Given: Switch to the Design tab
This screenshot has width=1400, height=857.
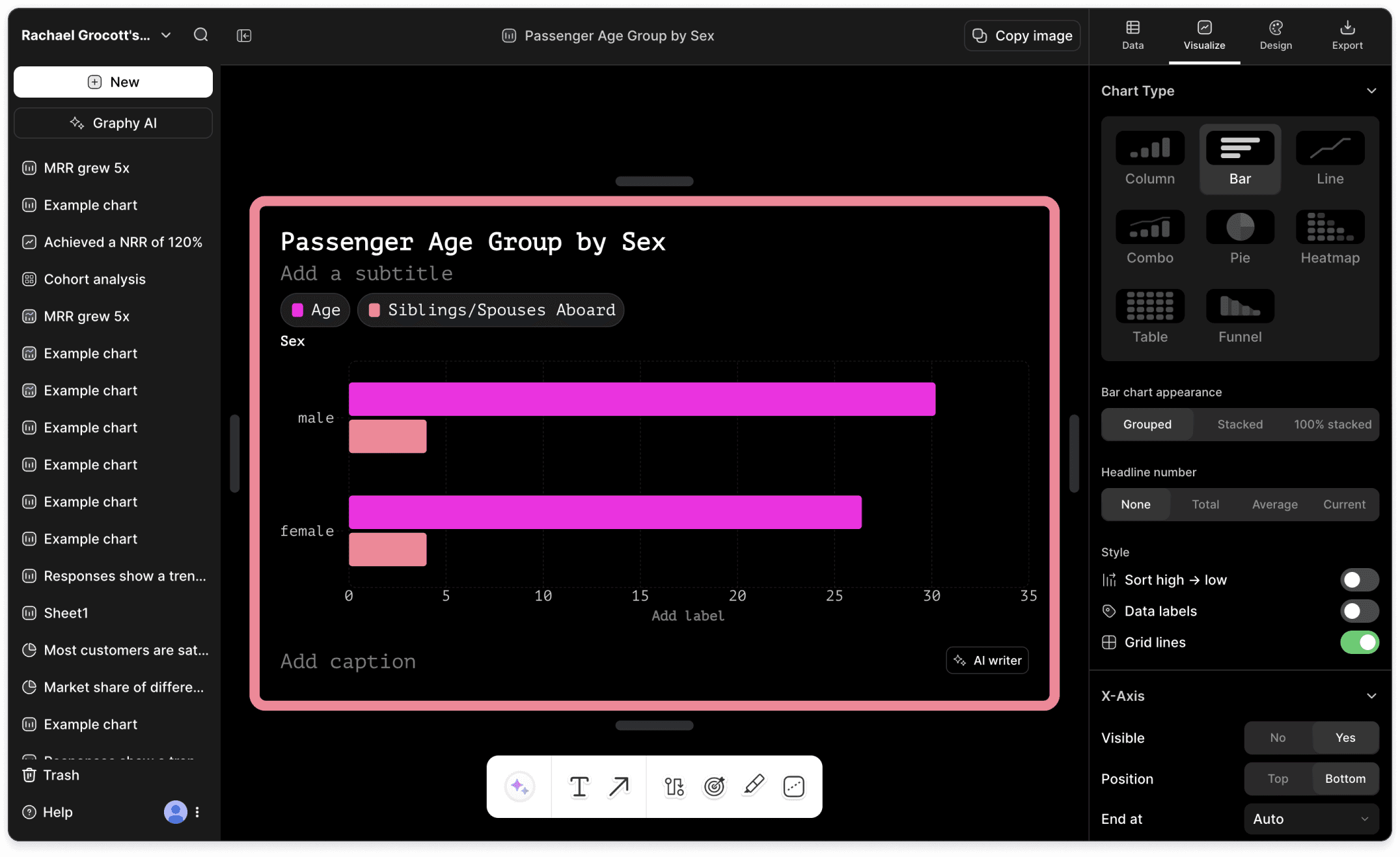Looking at the screenshot, I should [x=1276, y=35].
